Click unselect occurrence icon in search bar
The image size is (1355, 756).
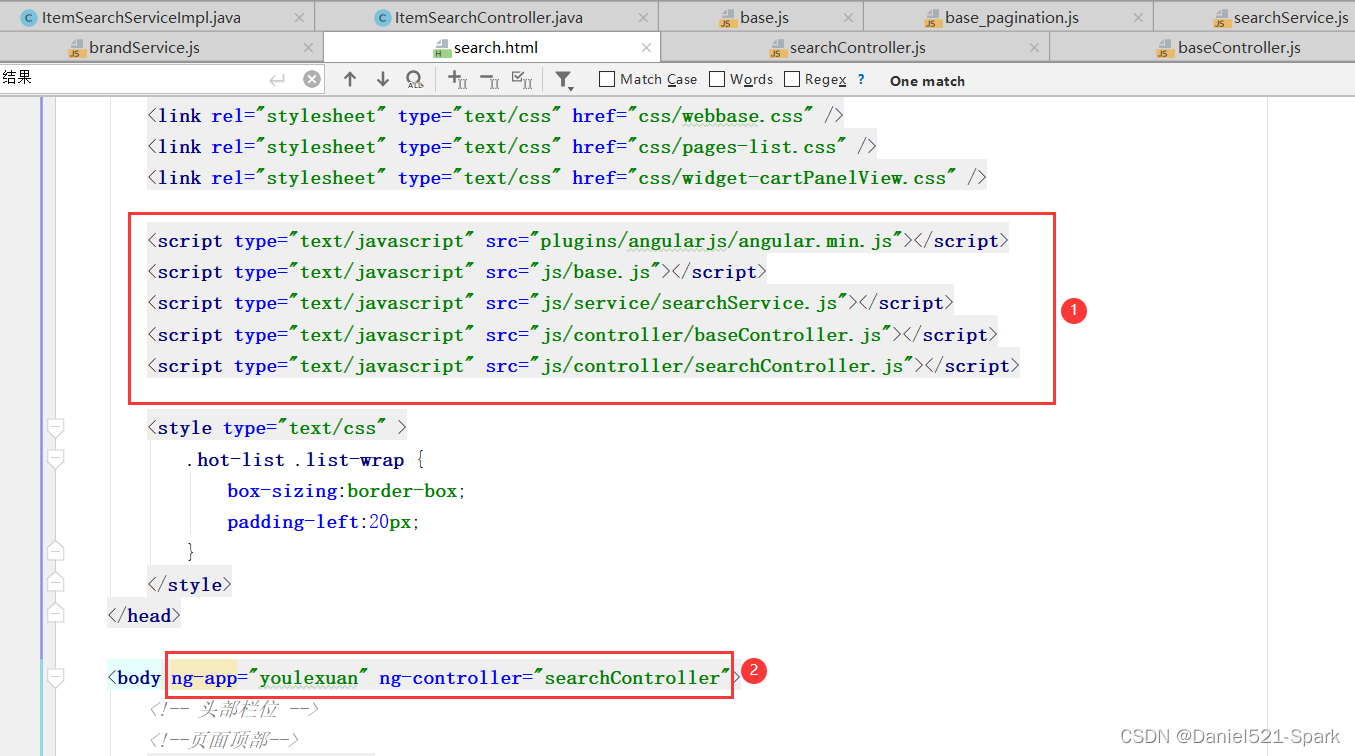(x=489, y=80)
